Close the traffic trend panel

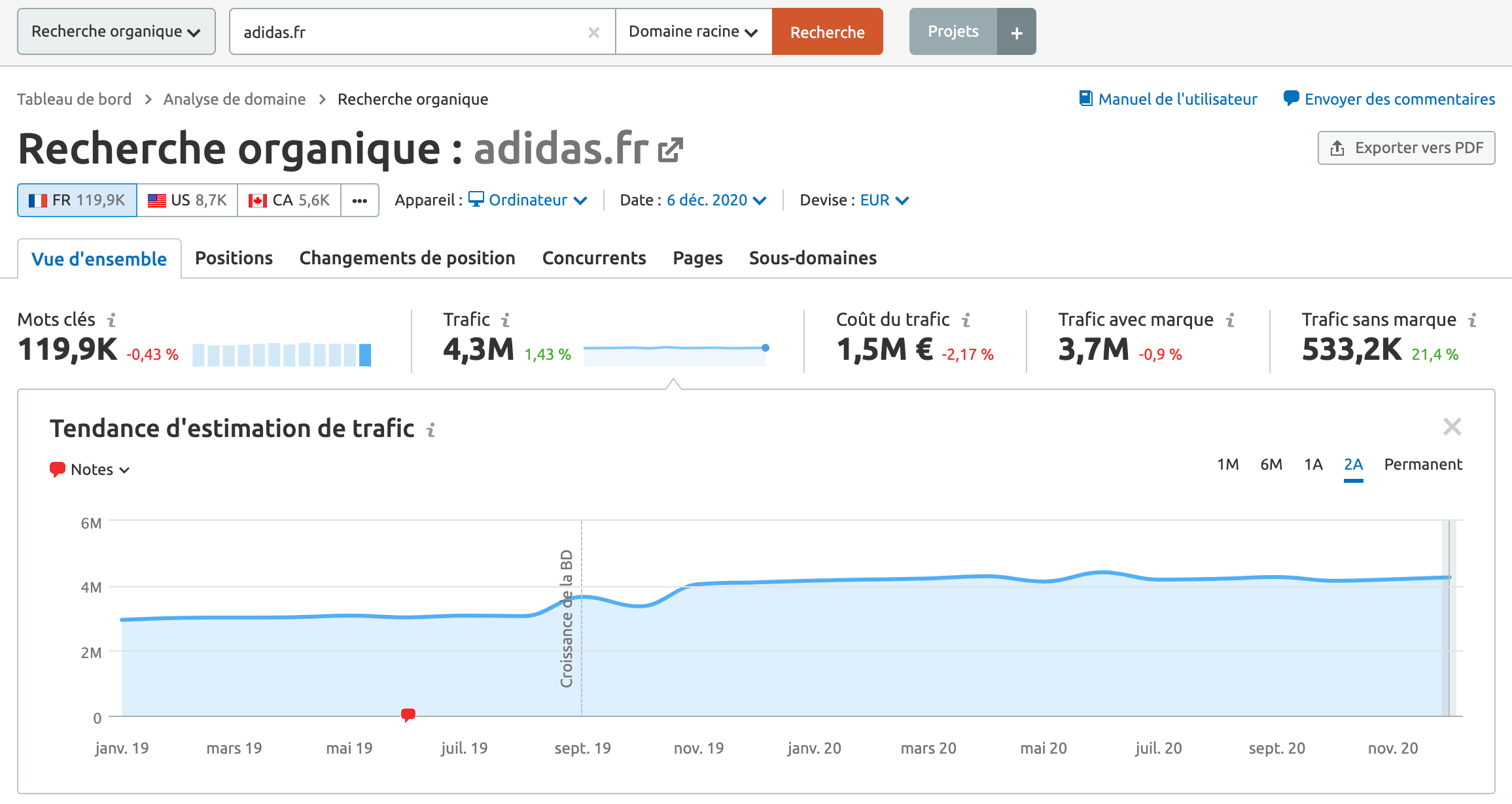coord(1452,427)
